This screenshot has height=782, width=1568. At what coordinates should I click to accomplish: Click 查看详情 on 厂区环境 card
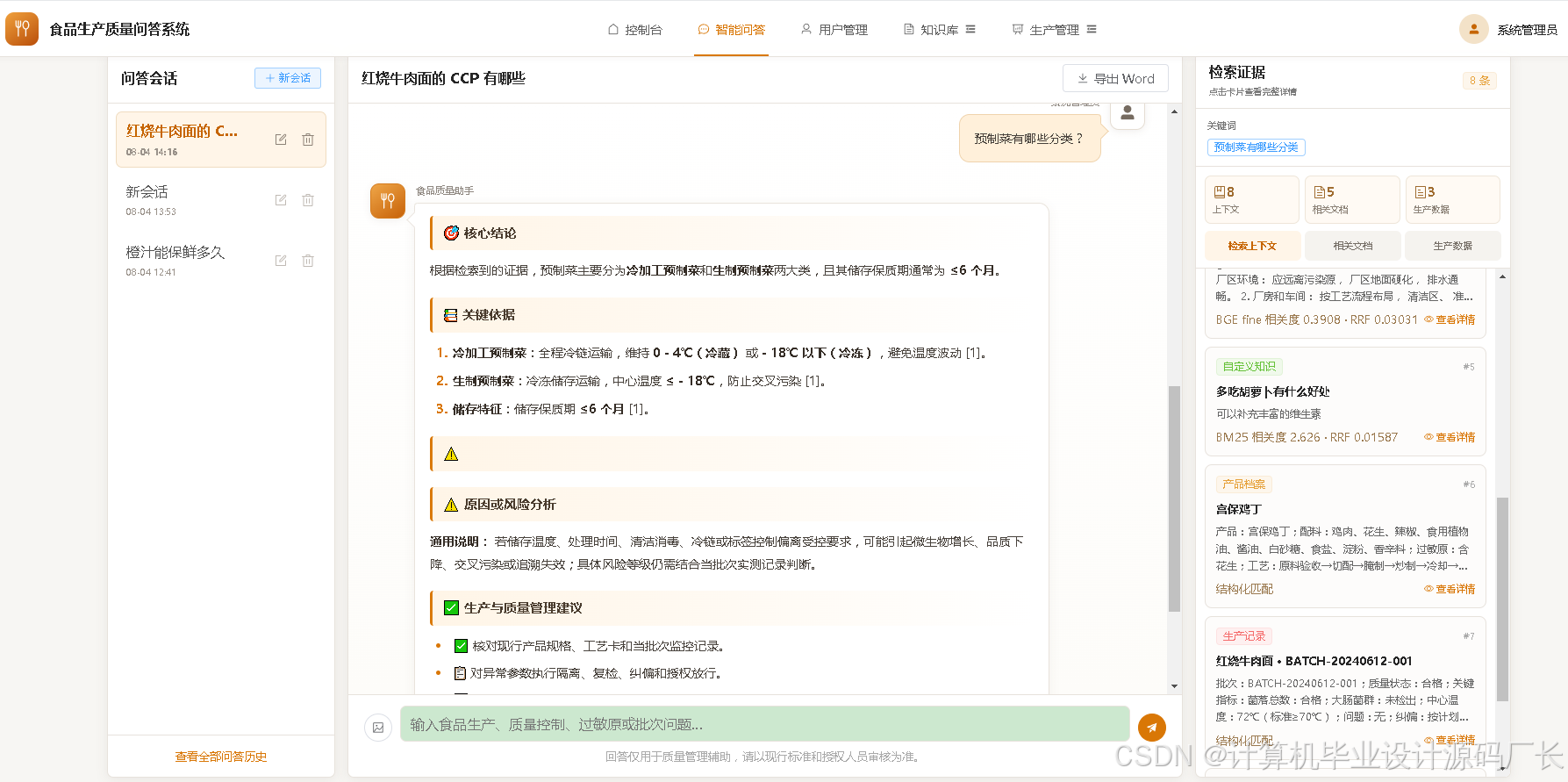click(1450, 319)
